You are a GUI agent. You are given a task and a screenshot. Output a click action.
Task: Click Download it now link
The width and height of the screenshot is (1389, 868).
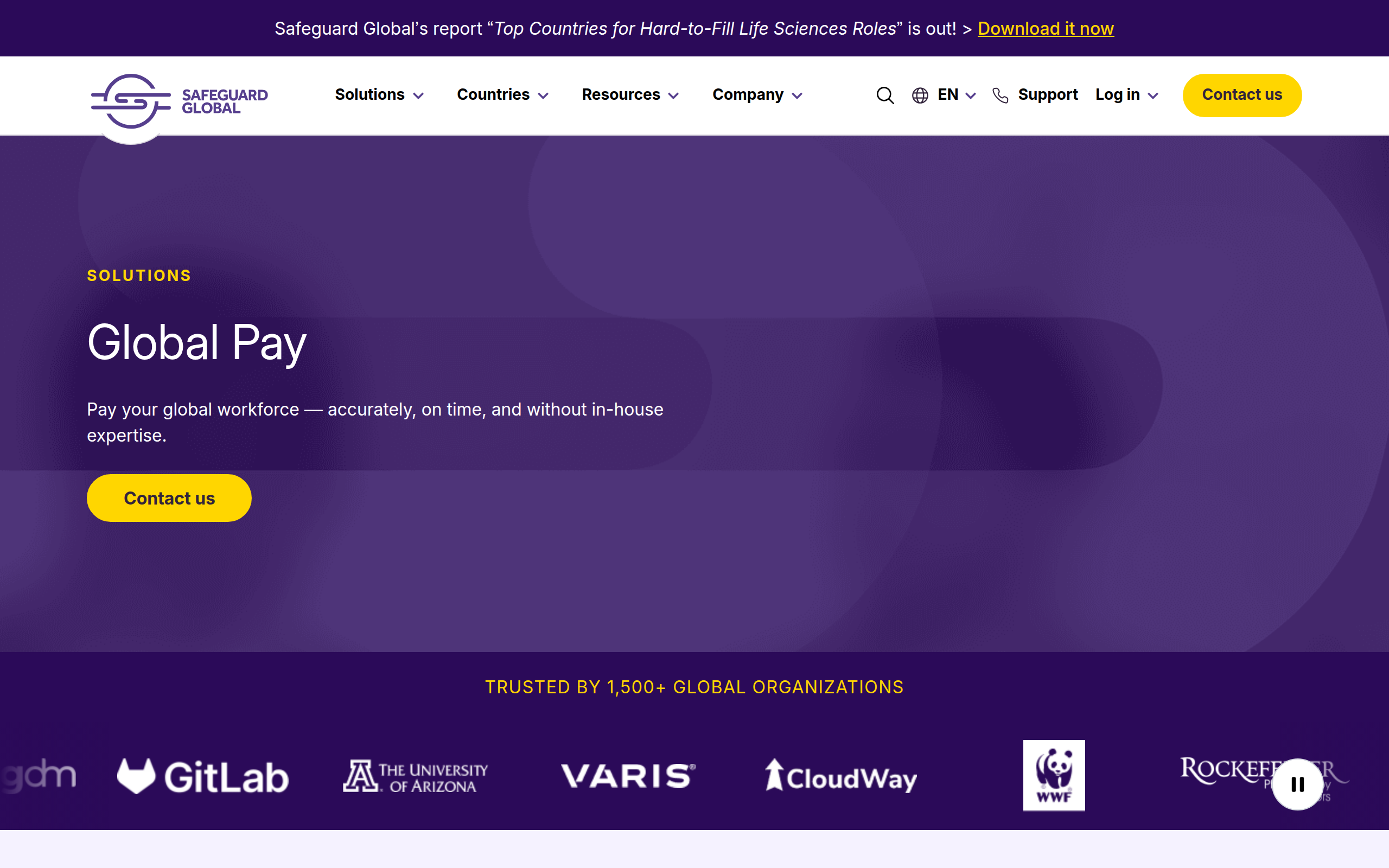coord(1046,29)
